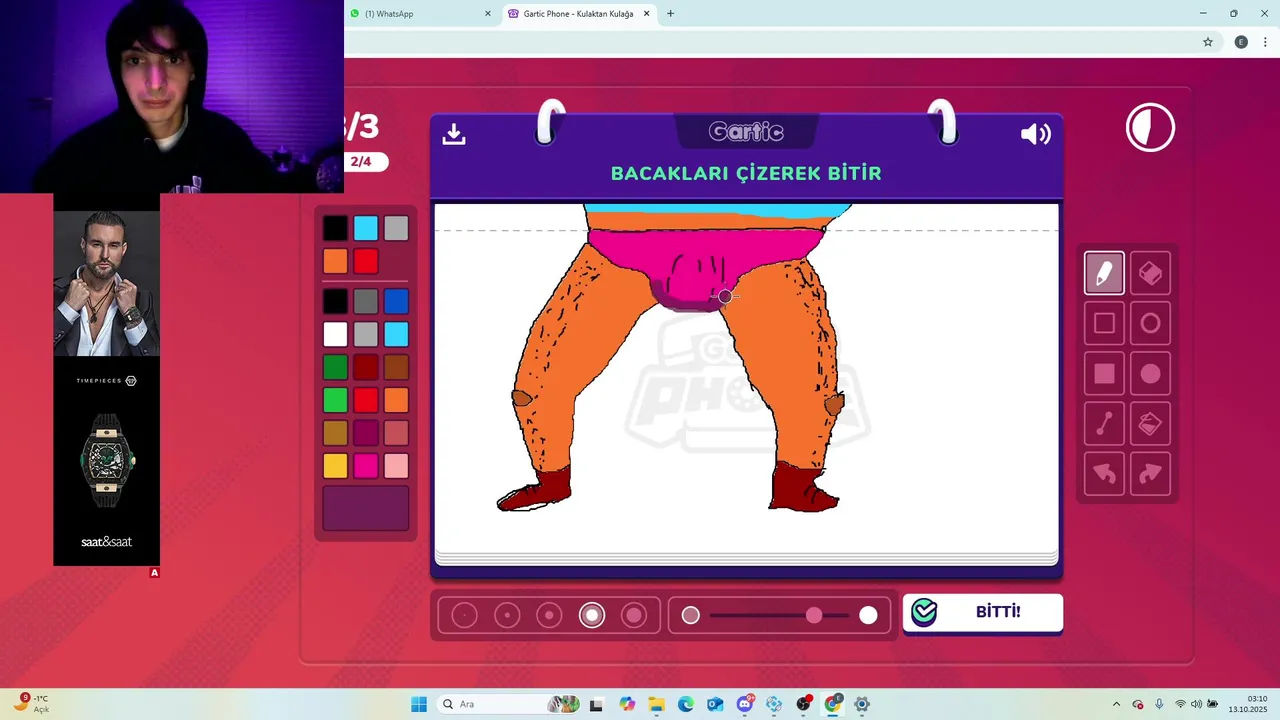Open the Task View taskbar button
Viewport: 1280px width, 720px height.
click(596, 704)
